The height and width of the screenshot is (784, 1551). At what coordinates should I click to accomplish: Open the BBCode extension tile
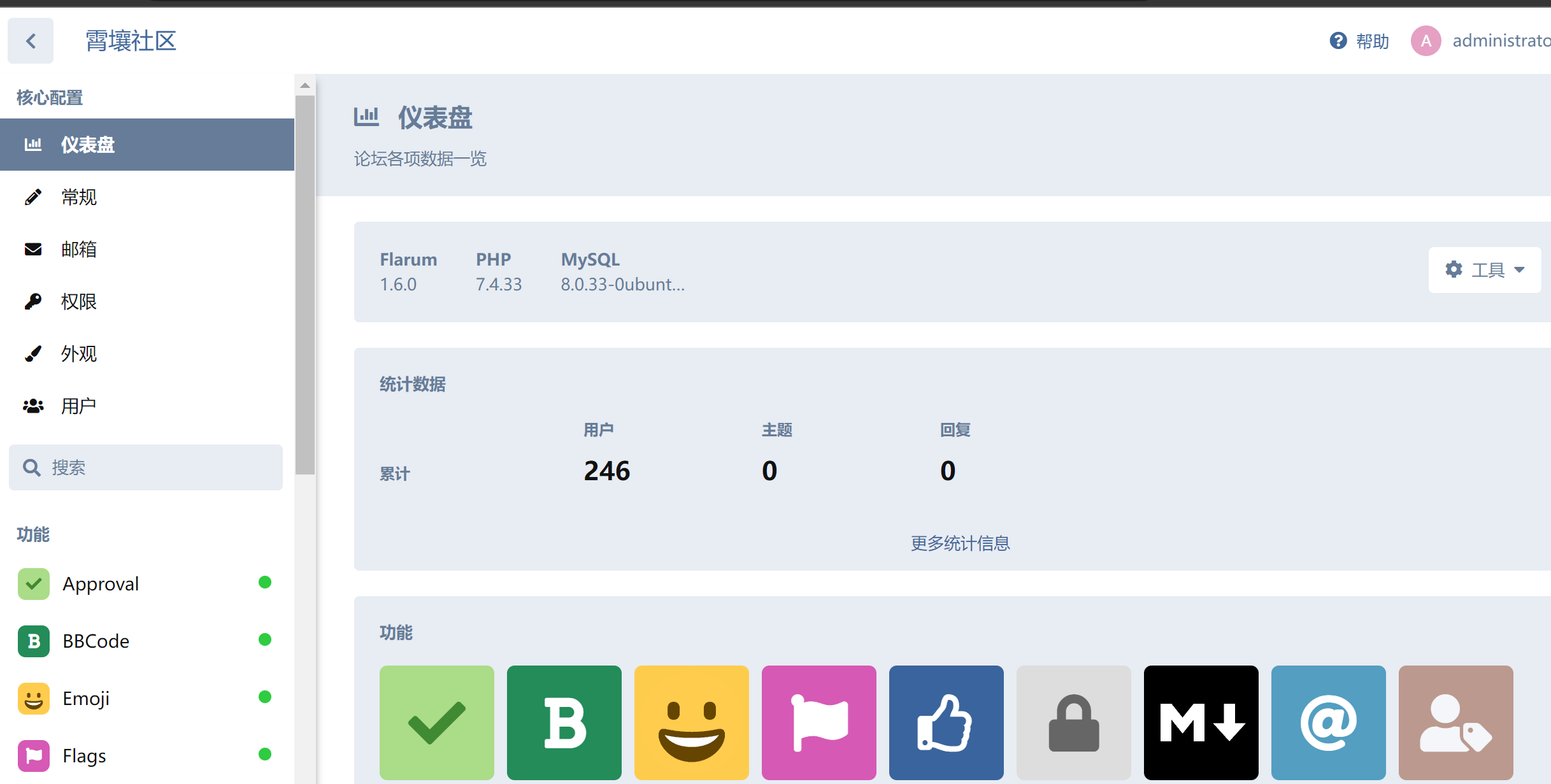click(x=564, y=722)
